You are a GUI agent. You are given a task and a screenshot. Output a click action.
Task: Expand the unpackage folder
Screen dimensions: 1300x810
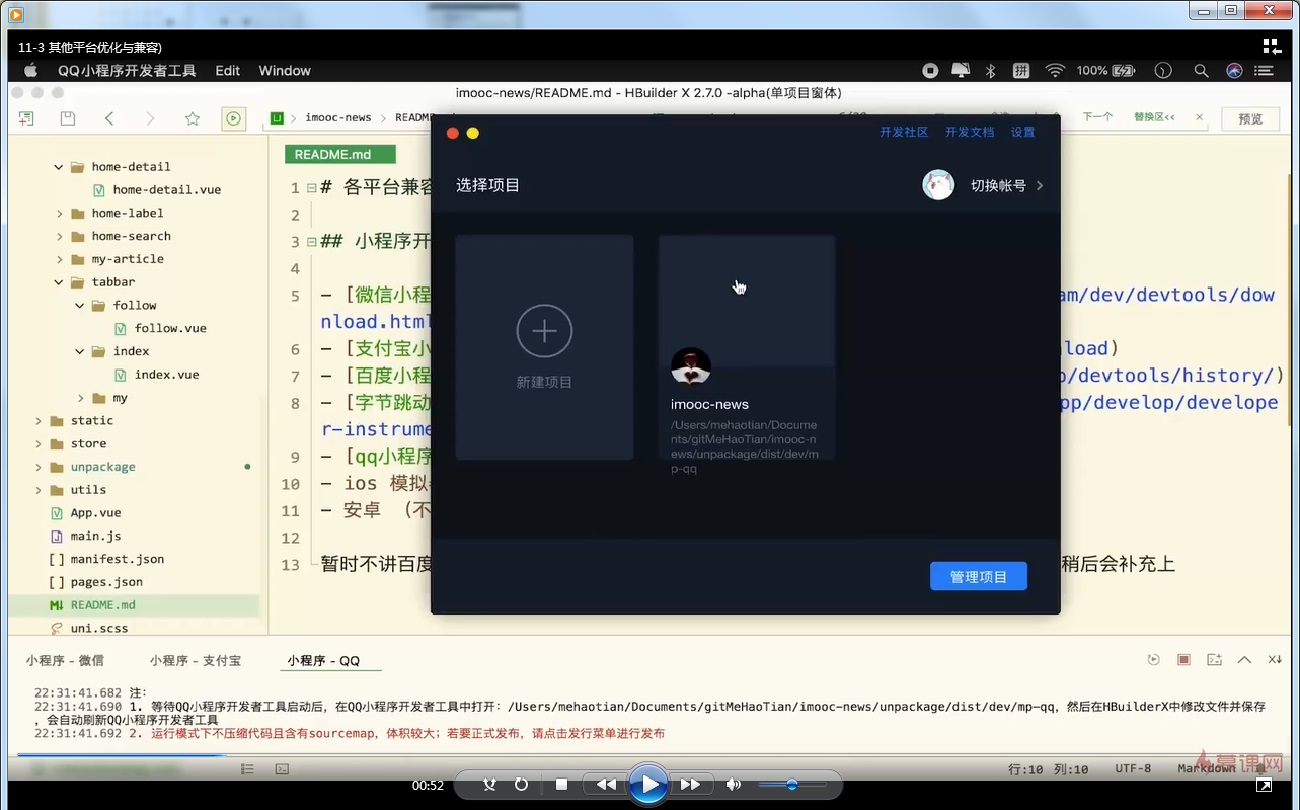point(38,467)
